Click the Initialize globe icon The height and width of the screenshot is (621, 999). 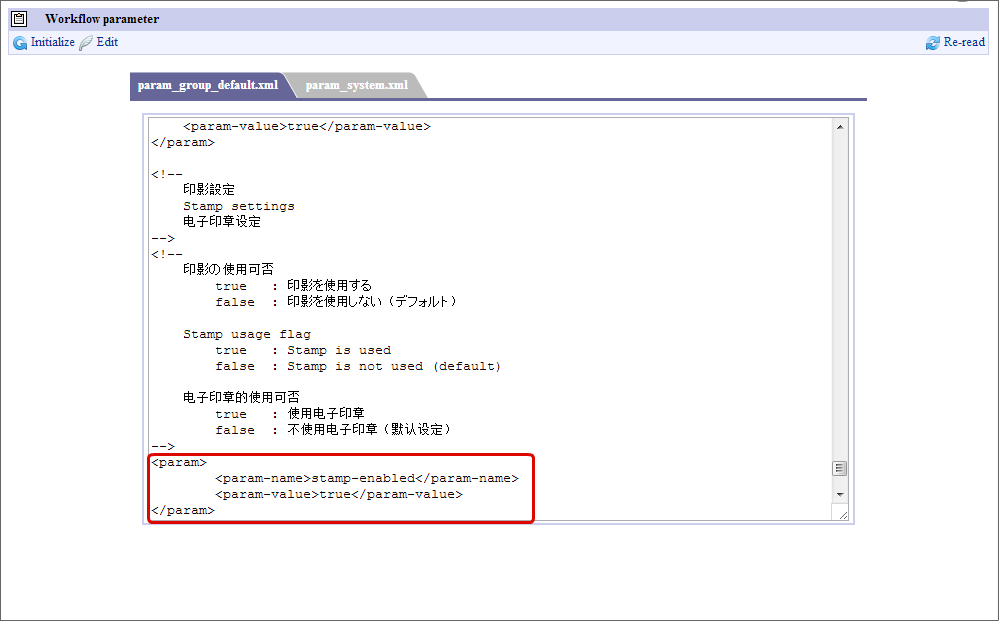click(20, 43)
